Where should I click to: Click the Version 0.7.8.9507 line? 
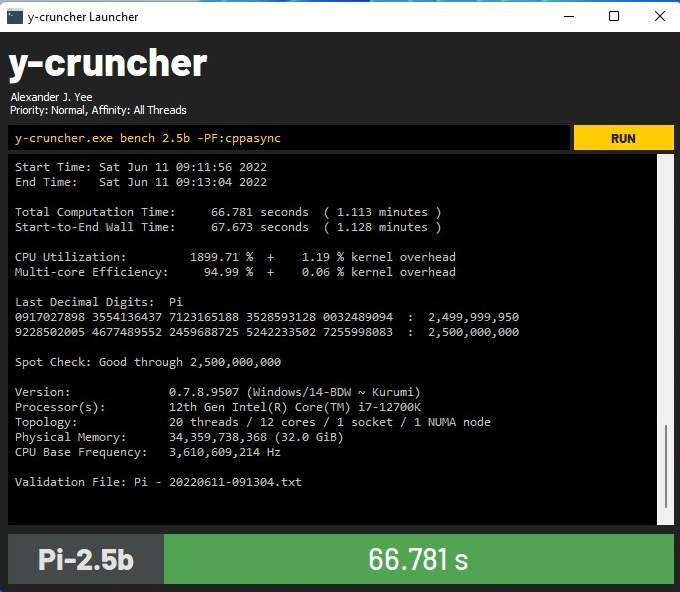point(218,392)
